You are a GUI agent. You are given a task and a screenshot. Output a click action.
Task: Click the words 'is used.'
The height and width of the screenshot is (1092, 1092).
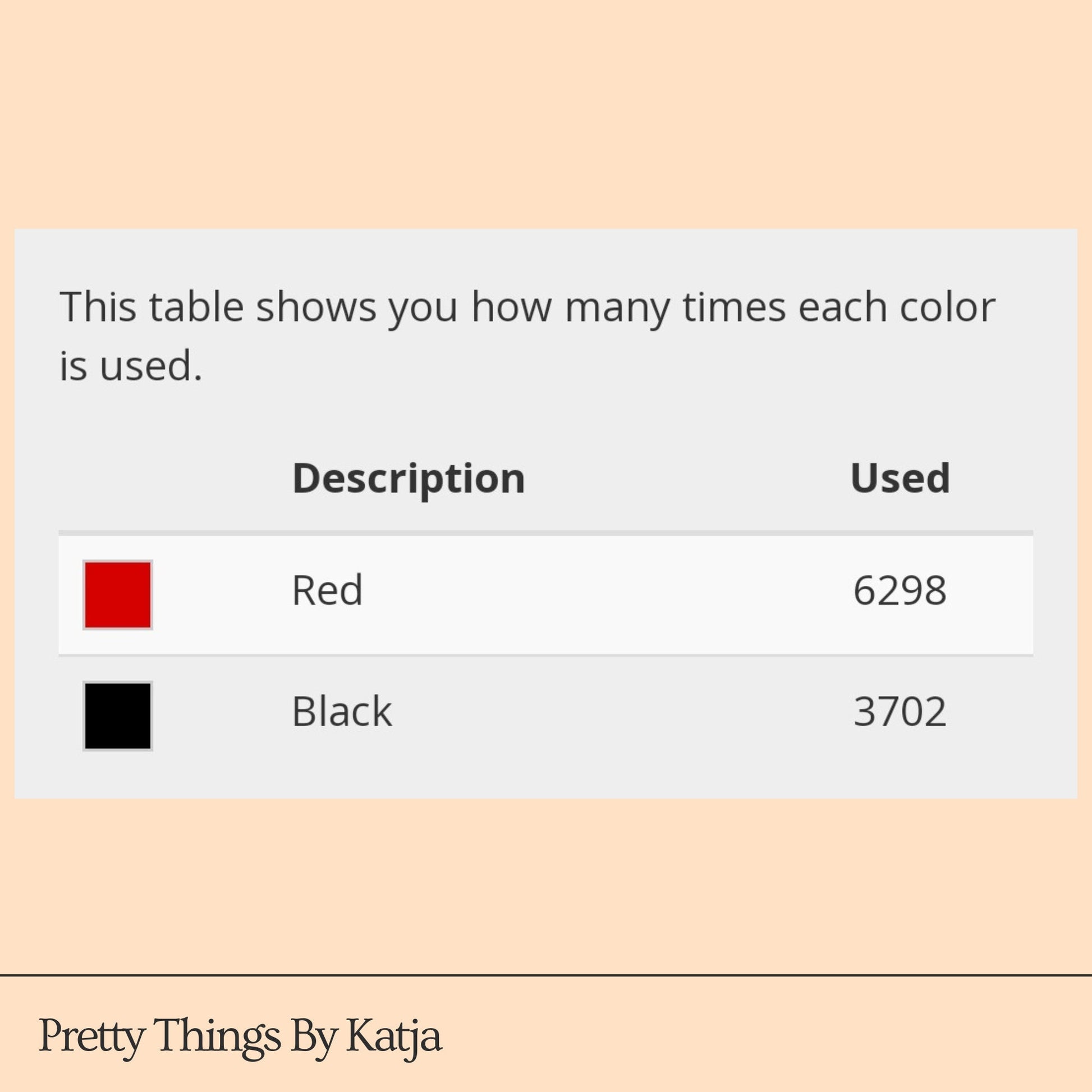pos(131,366)
